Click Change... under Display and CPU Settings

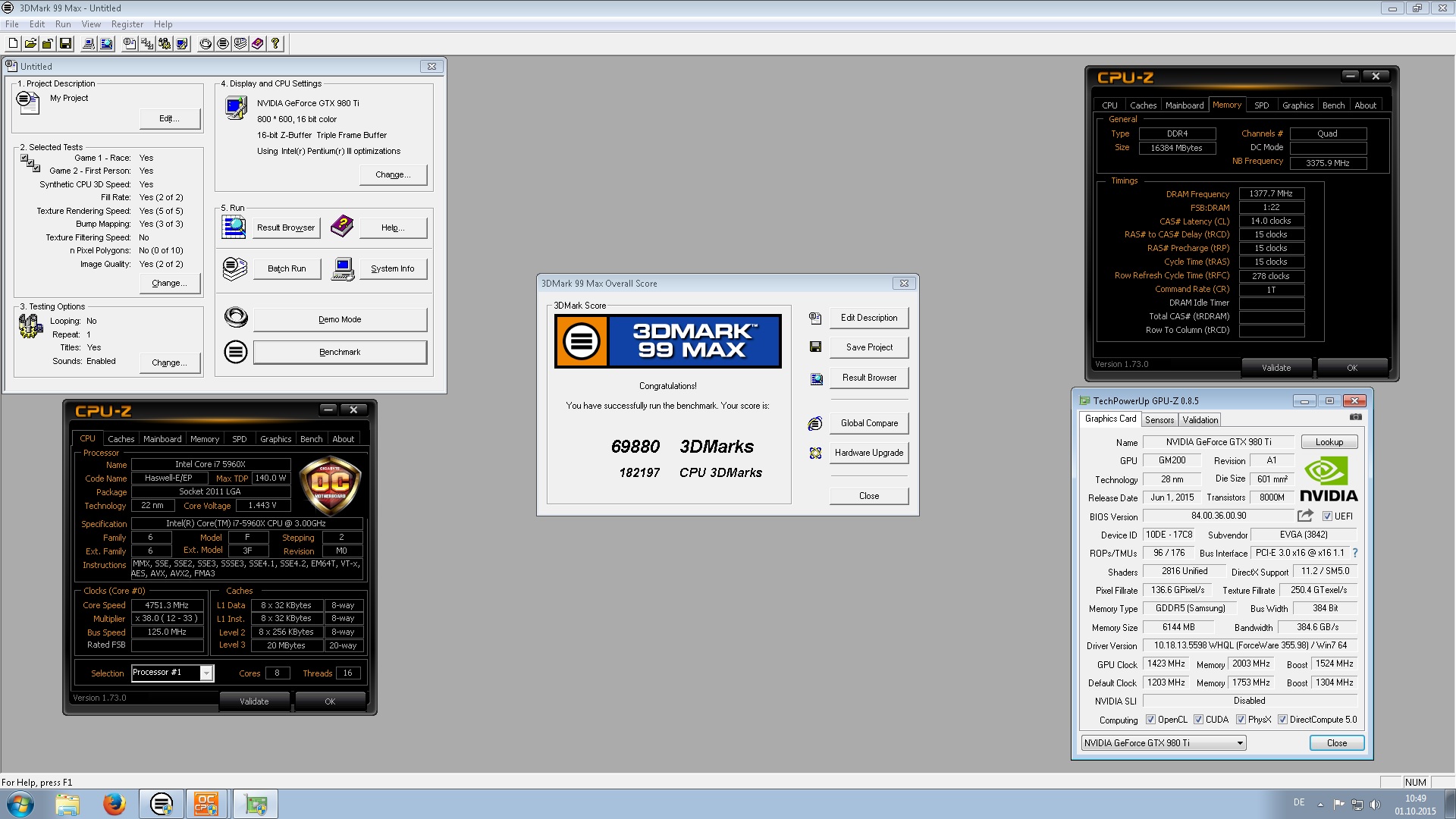[x=393, y=174]
